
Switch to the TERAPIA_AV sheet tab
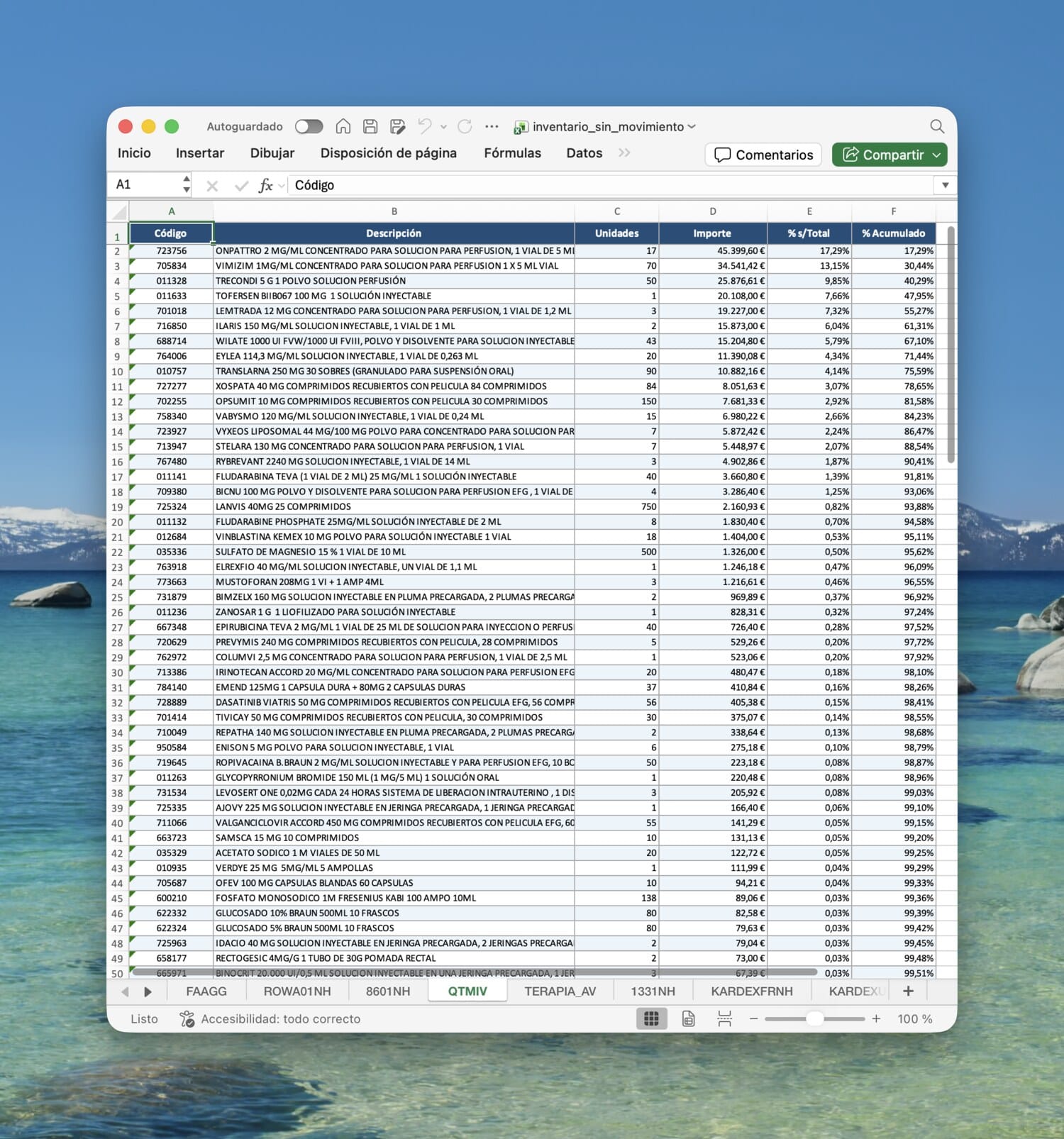coord(560,991)
